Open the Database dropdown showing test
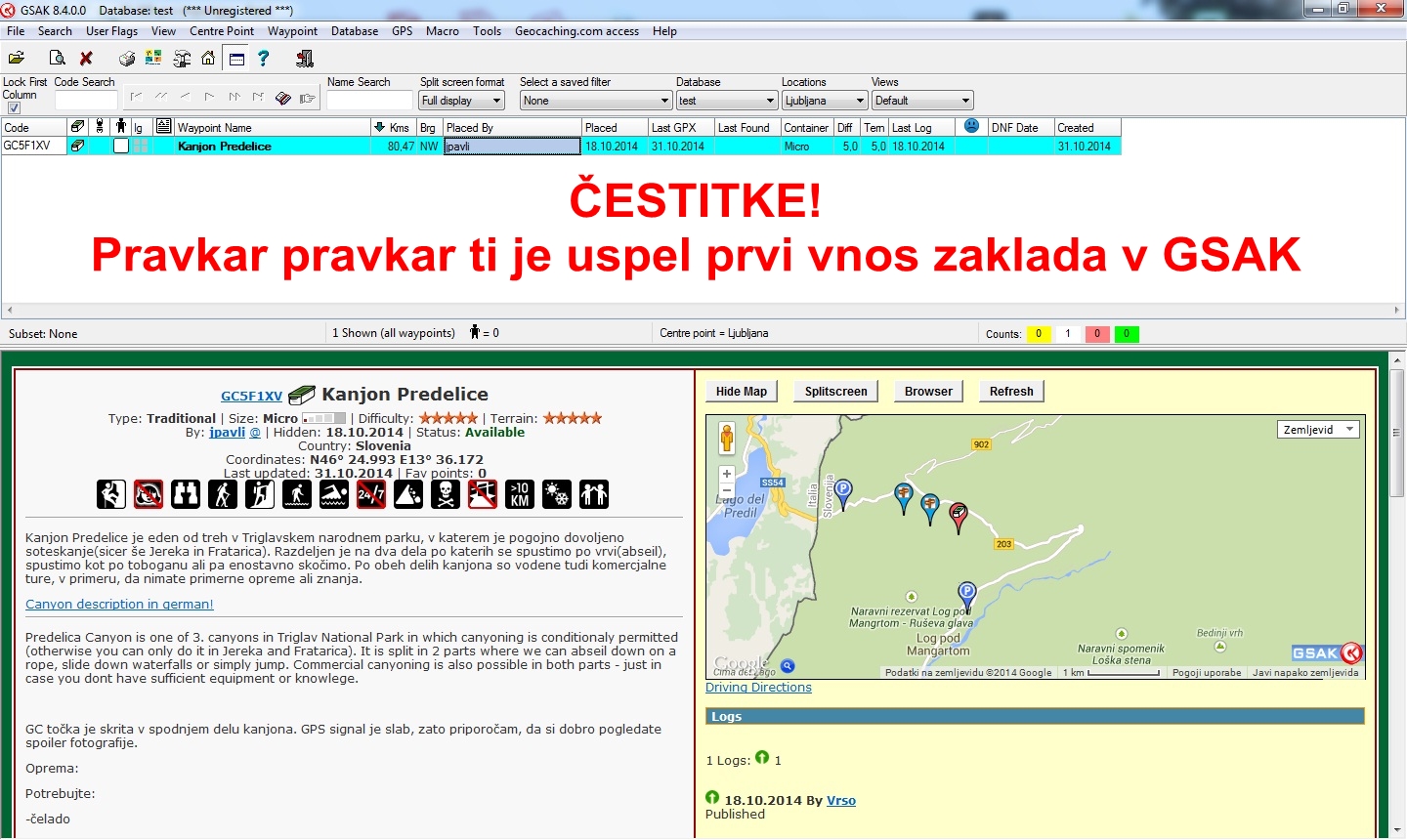 (727, 101)
